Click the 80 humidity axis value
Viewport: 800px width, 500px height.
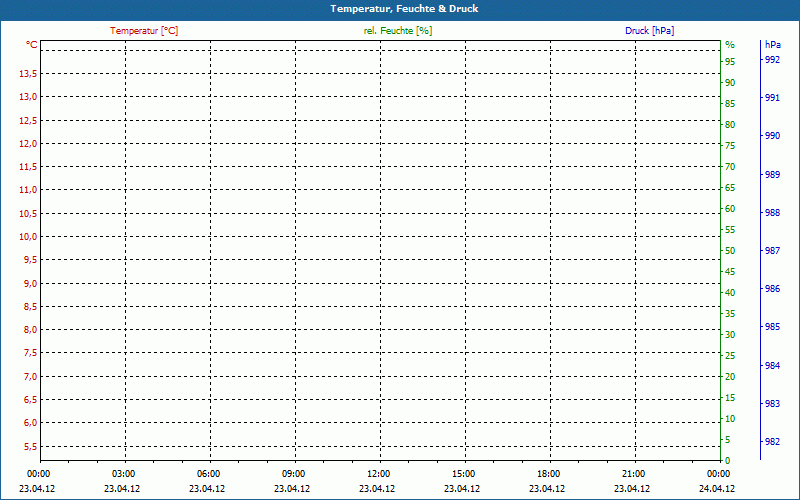coord(730,125)
